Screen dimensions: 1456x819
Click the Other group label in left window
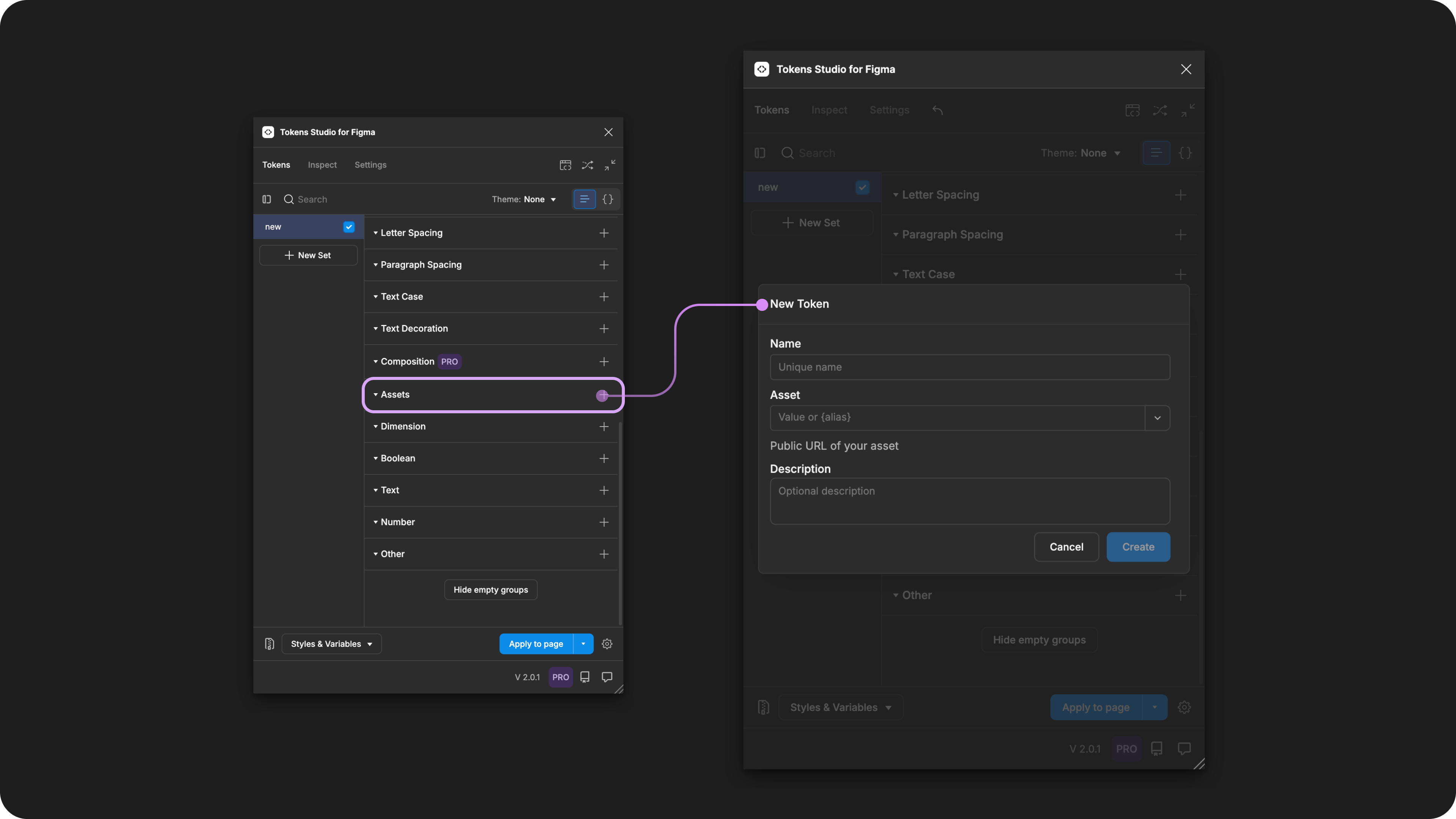392,554
